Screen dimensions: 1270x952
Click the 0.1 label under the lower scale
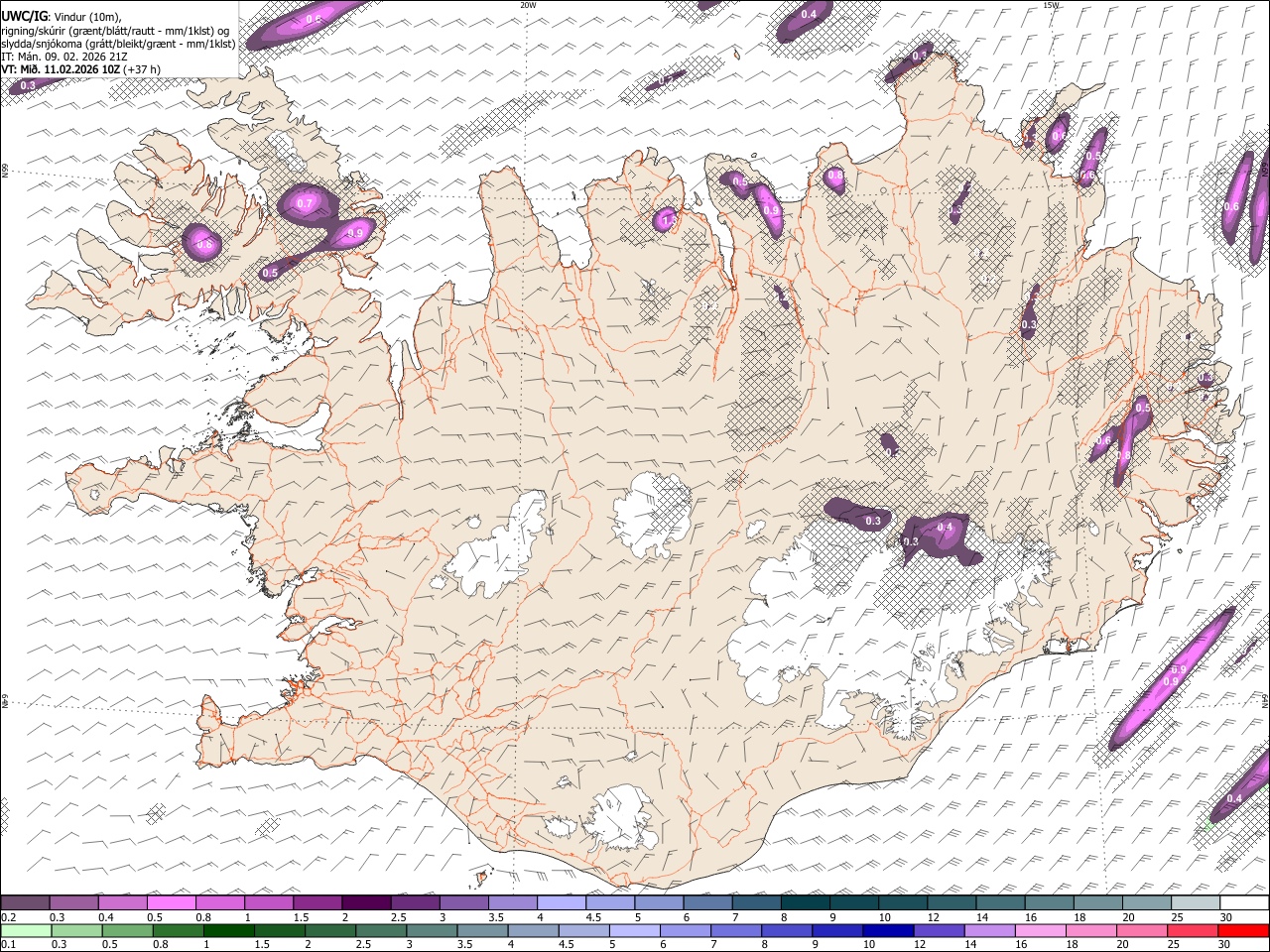click(x=8, y=944)
